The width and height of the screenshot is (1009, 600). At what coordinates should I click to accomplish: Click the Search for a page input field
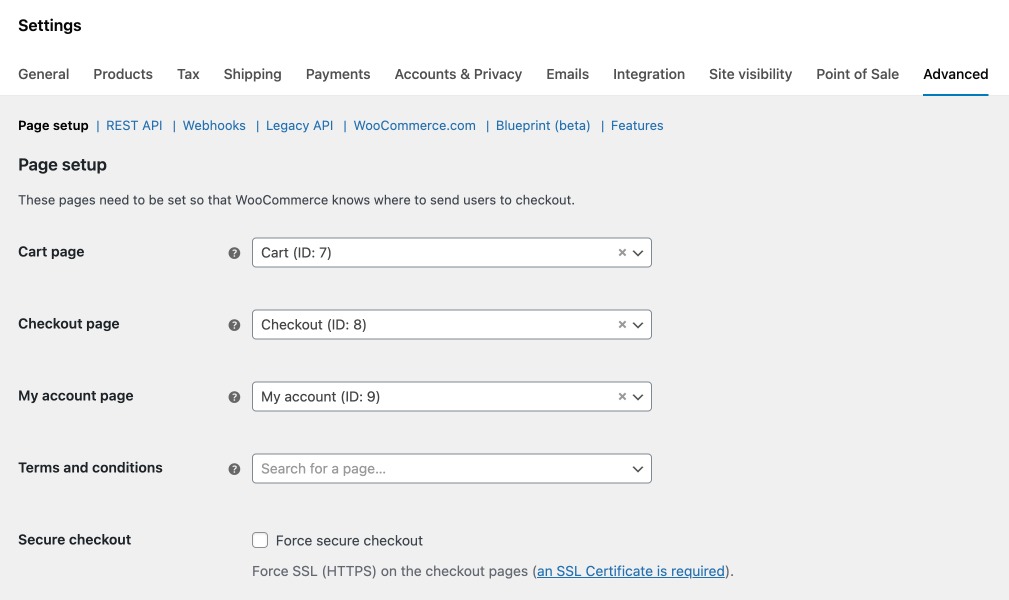pyautogui.click(x=430, y=468)
